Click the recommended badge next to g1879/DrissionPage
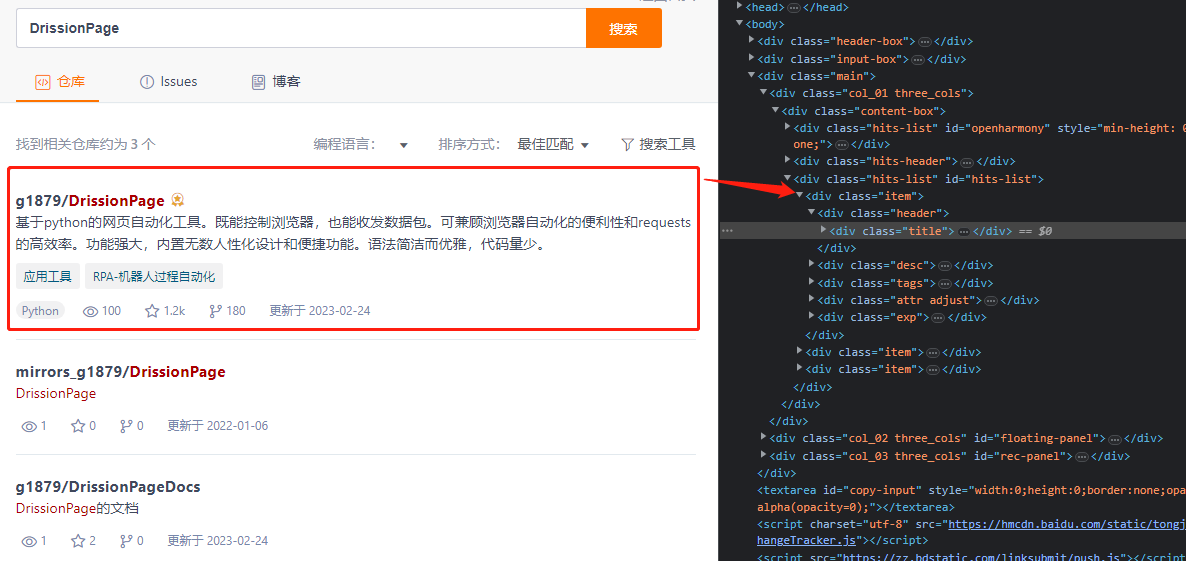Screen dimensions: 1186x561 (178, 200)
